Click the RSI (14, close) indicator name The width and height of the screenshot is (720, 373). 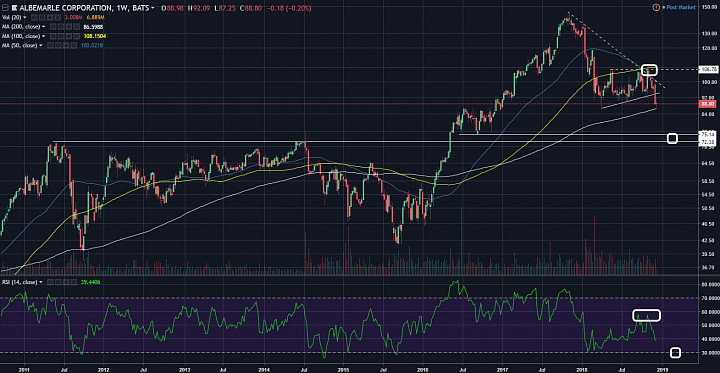(19, 282)
